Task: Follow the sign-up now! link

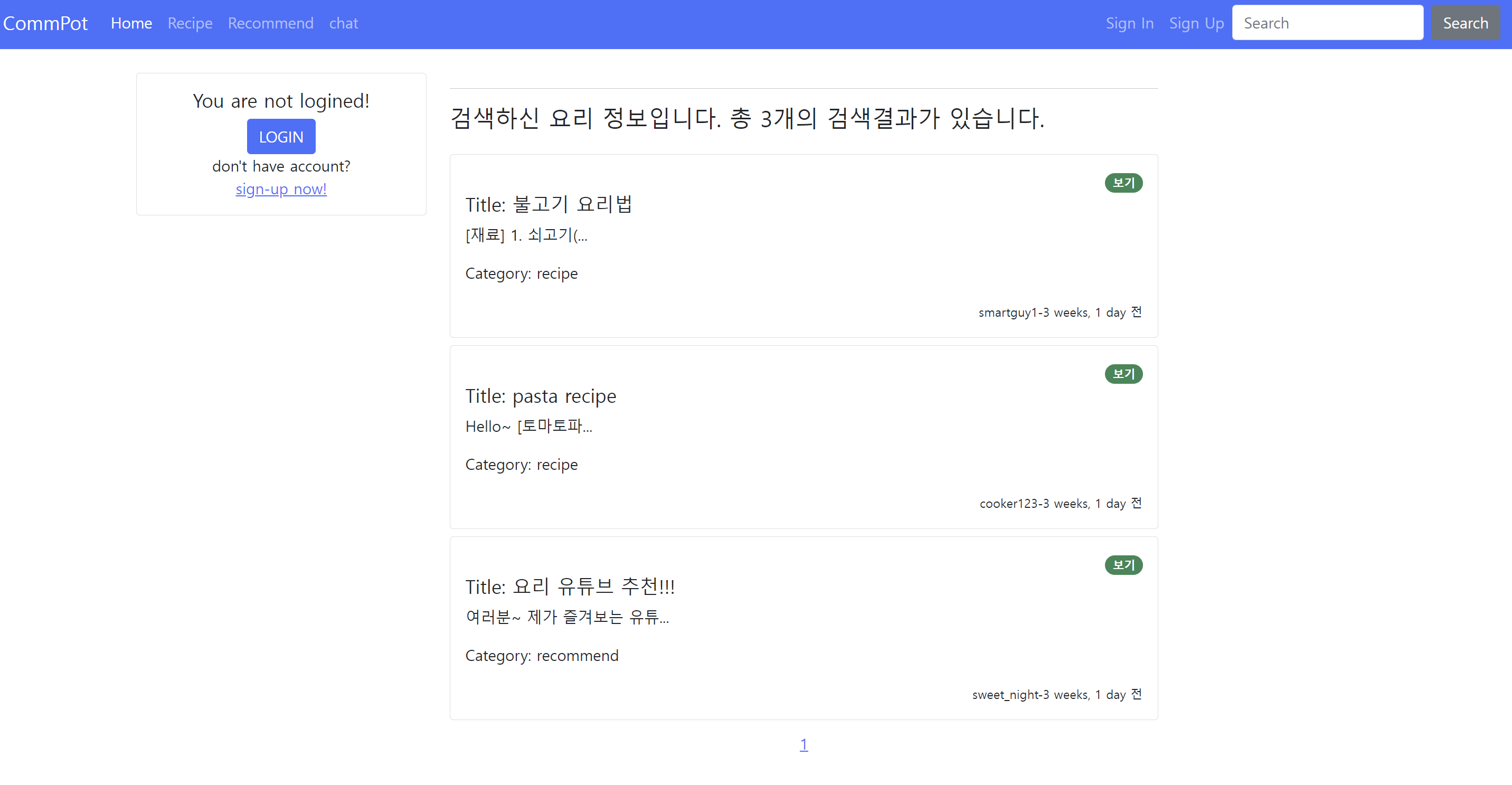Action: pos(280,189)
